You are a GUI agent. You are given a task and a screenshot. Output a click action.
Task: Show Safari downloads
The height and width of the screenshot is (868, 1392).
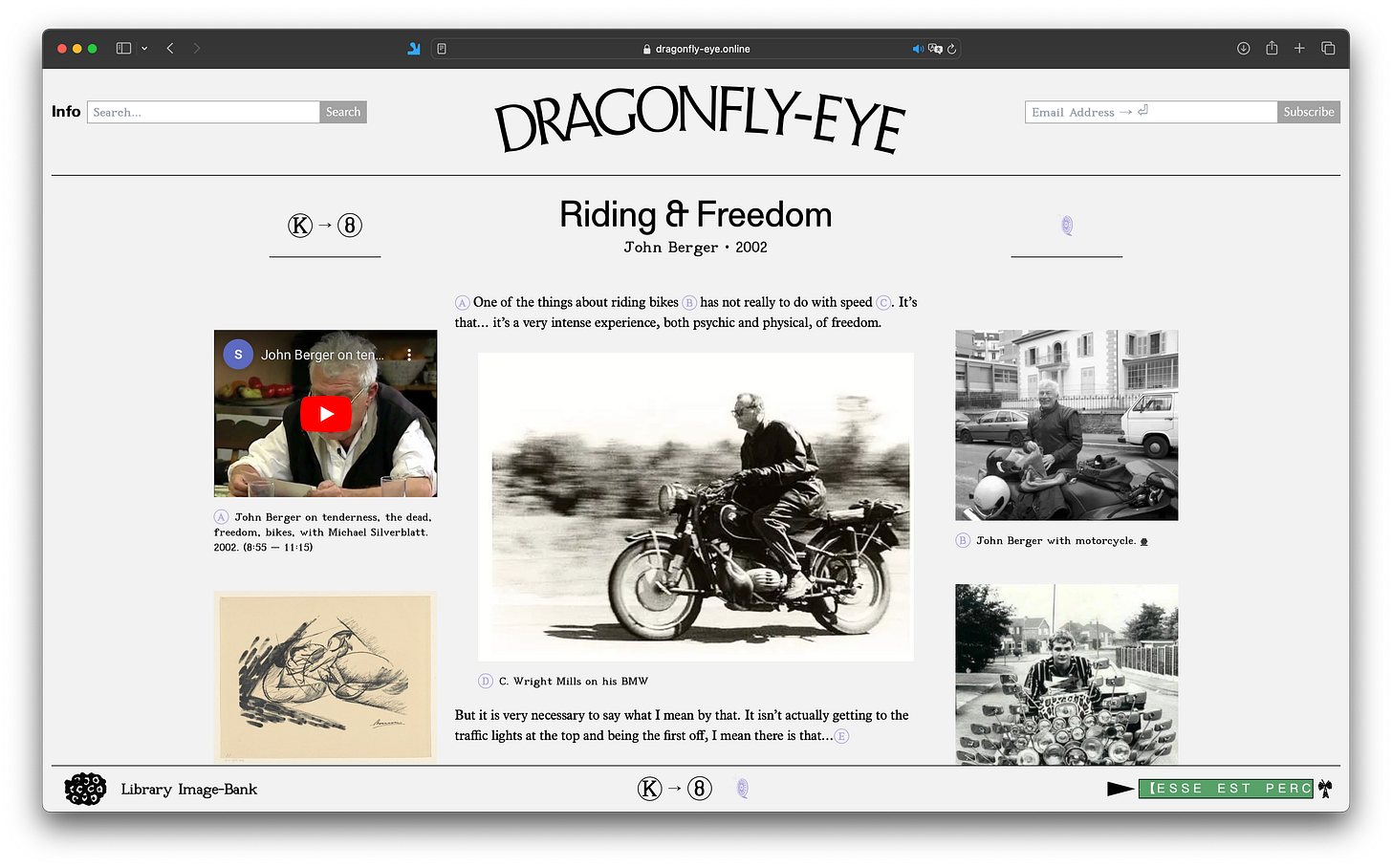1244,49
